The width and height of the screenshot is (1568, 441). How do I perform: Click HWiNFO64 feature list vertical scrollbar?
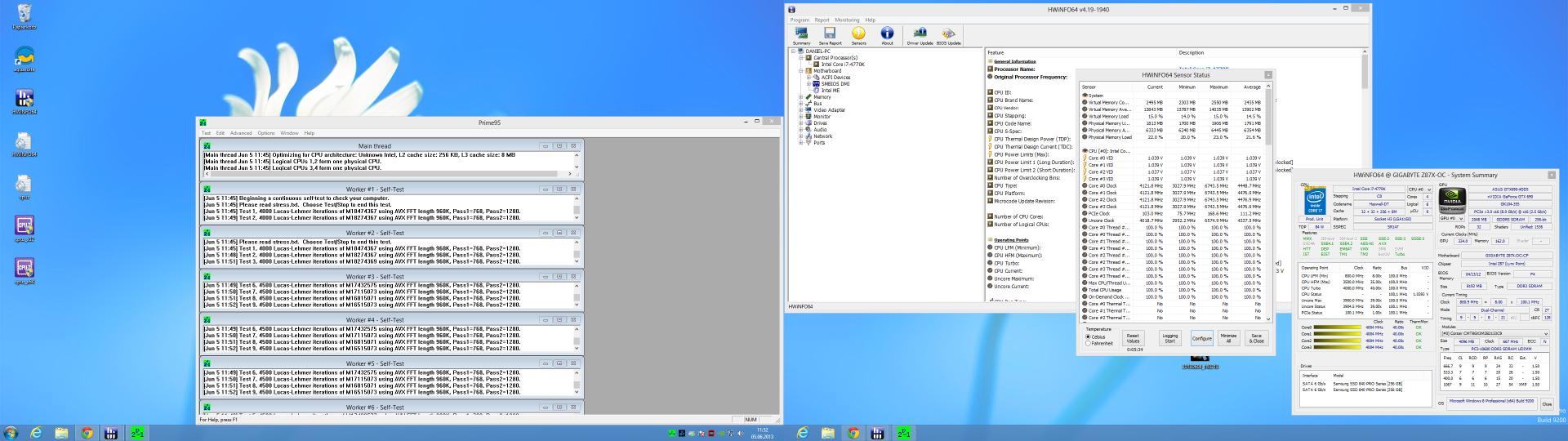click(1364, 174)
